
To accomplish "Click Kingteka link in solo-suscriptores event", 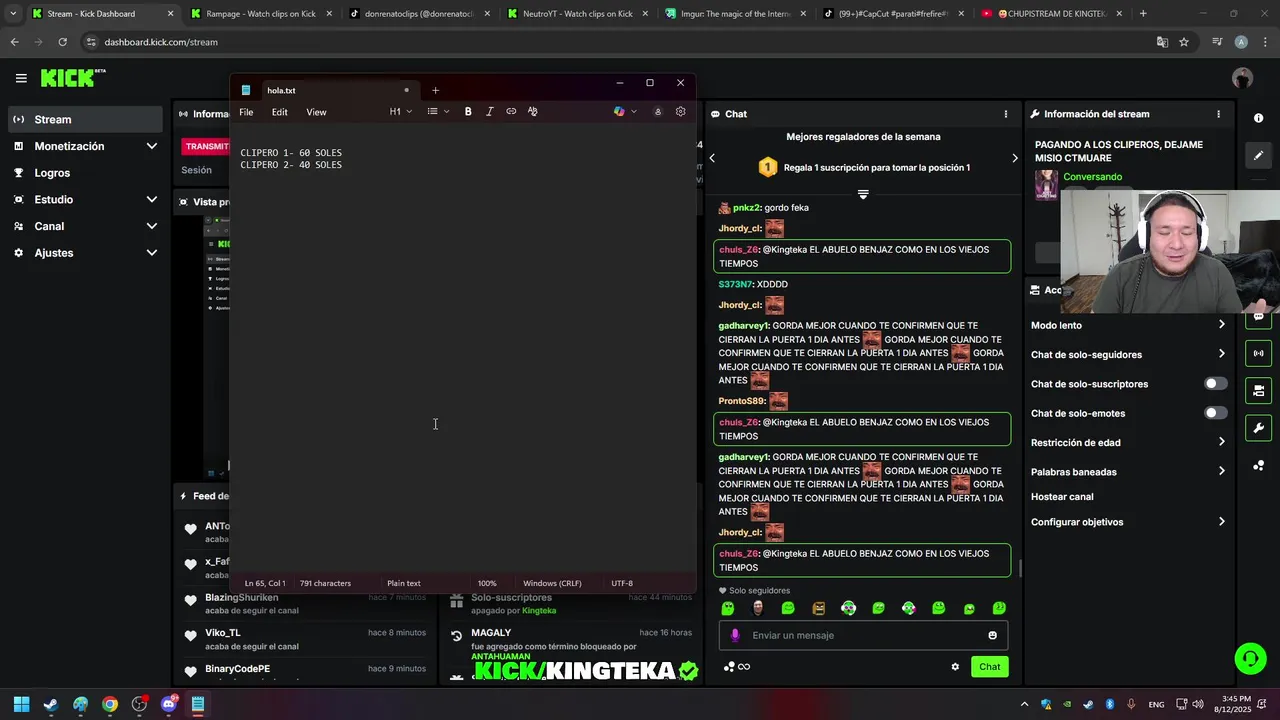I will click(x=539, y=611).
